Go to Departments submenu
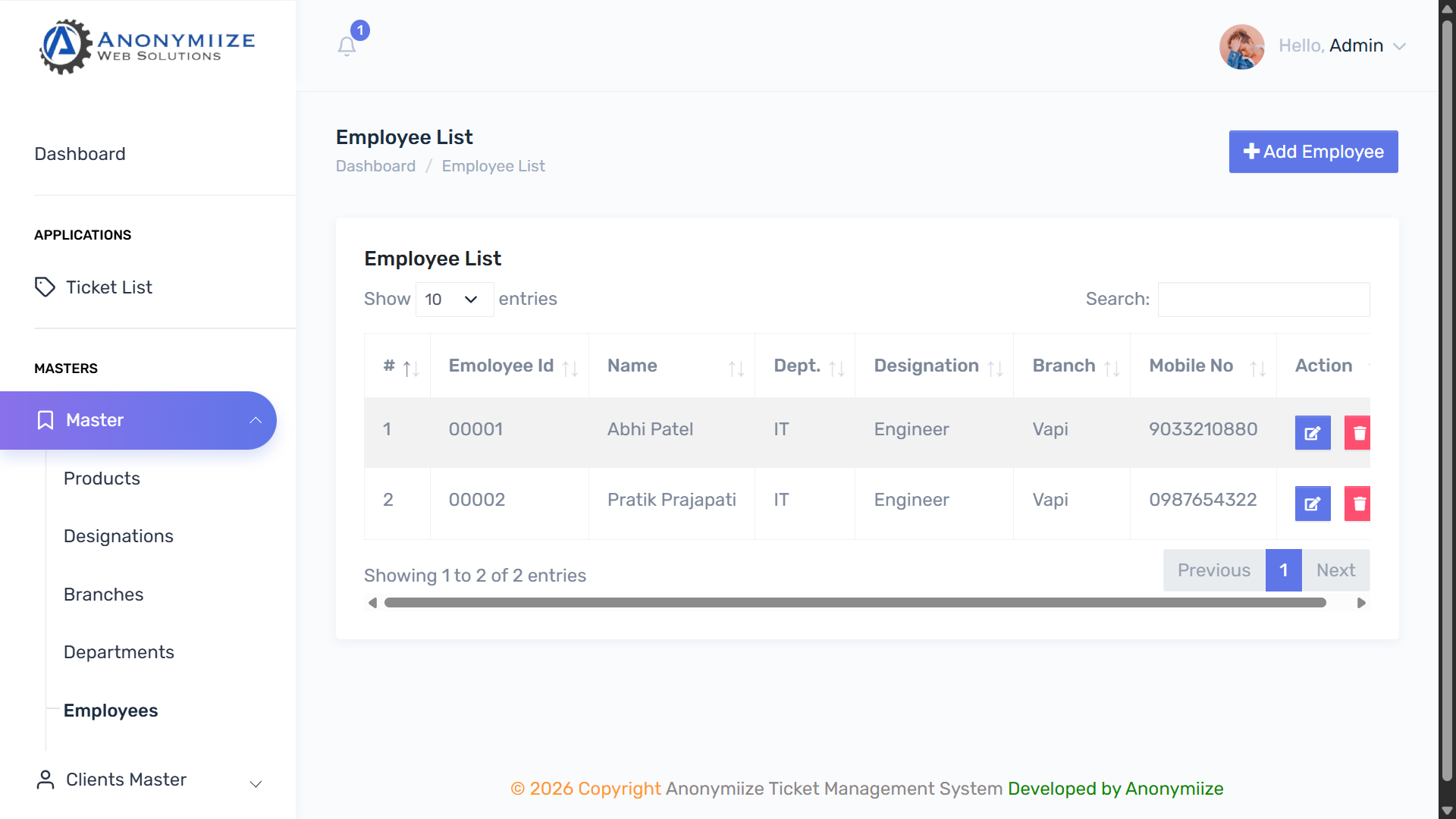Screen dimensions: 1456x819 pos(119,652)
